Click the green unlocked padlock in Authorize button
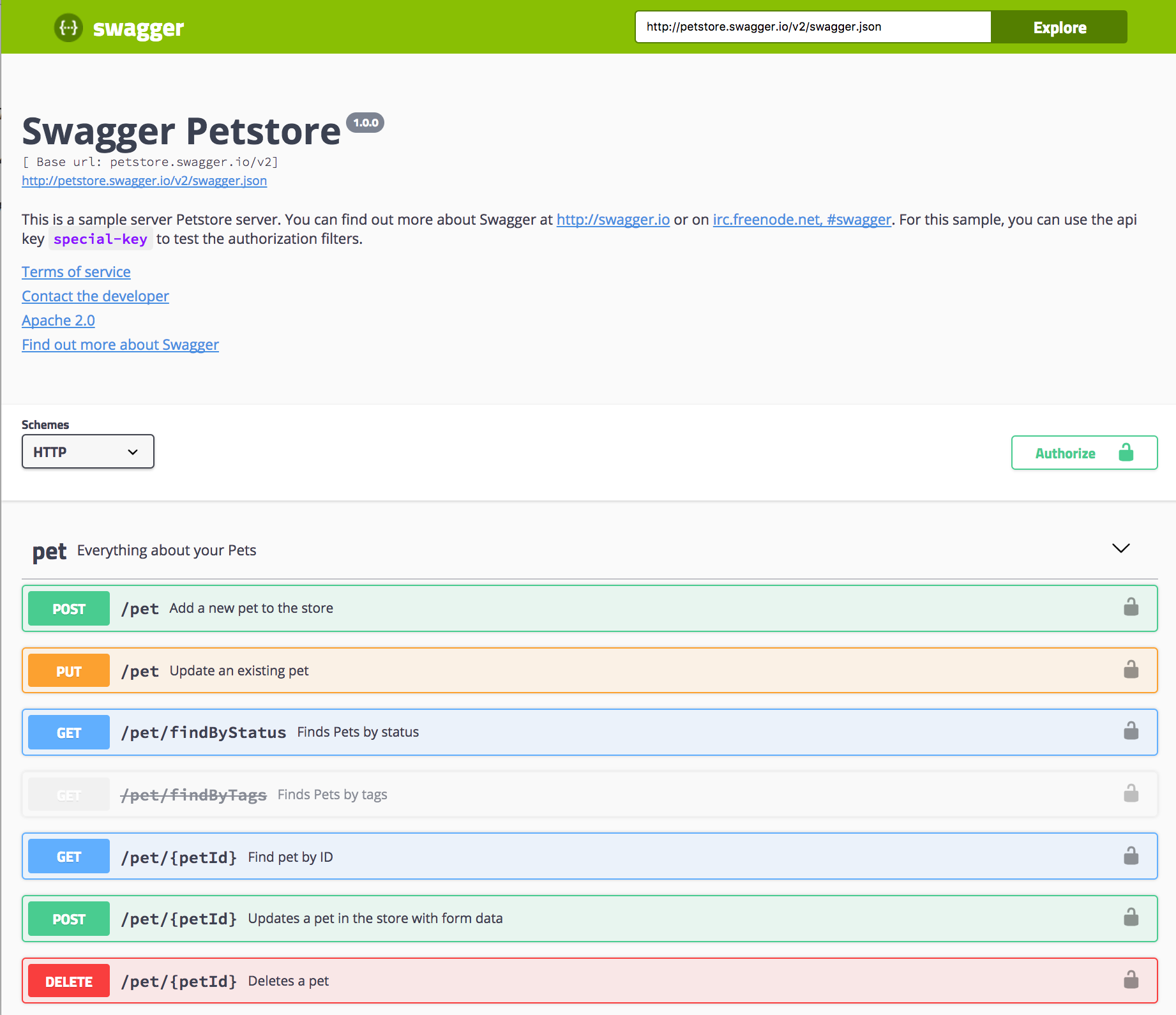Viewport: 1176px width, 1015px height. coord(1126,452)
